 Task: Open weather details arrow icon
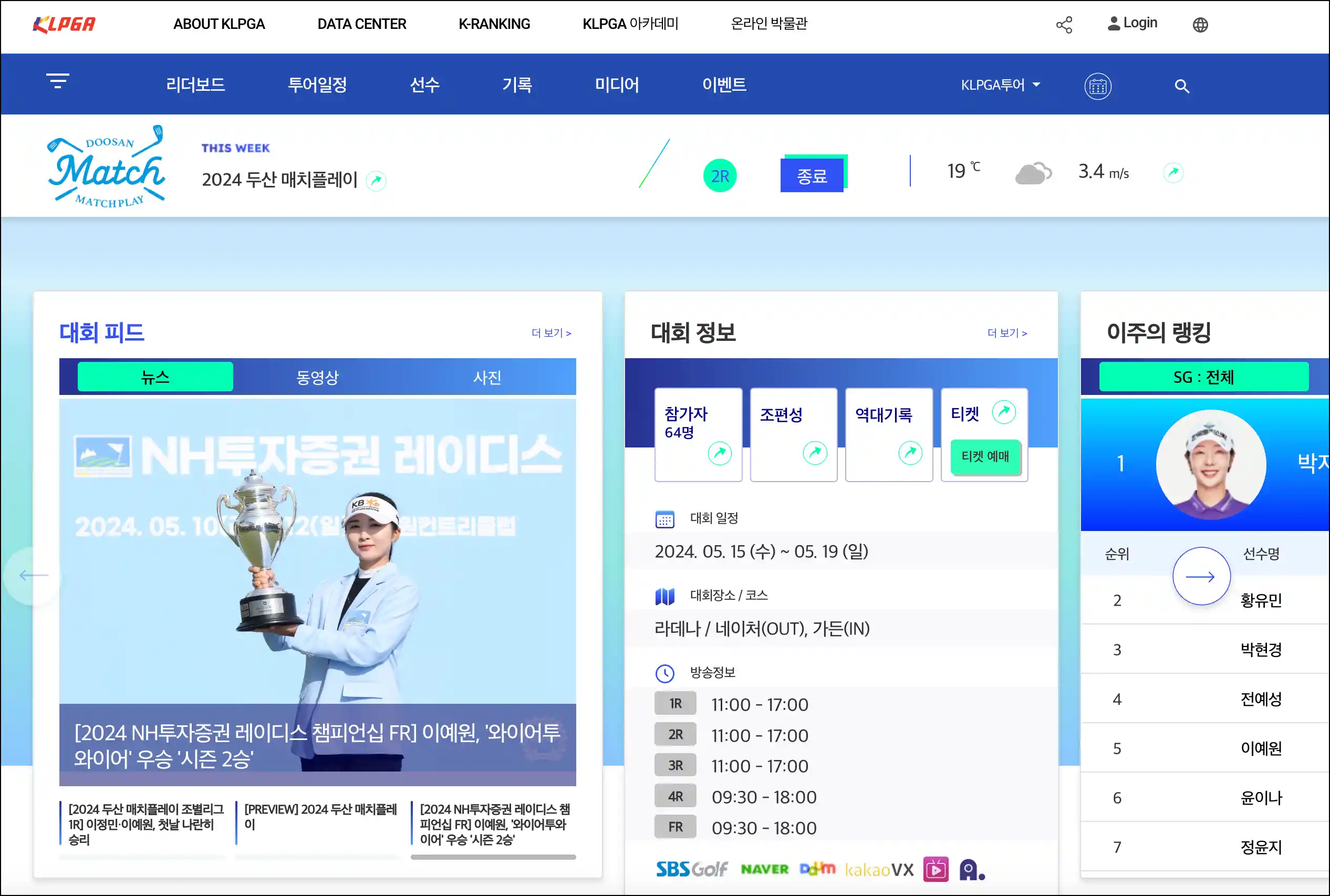click(1173, 172)
